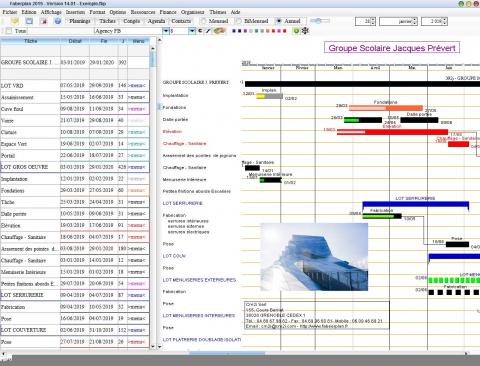Viewport: 480px width, 366px height.
Task: Click the red-marked icon in toolbar
Action: [44, 21]
